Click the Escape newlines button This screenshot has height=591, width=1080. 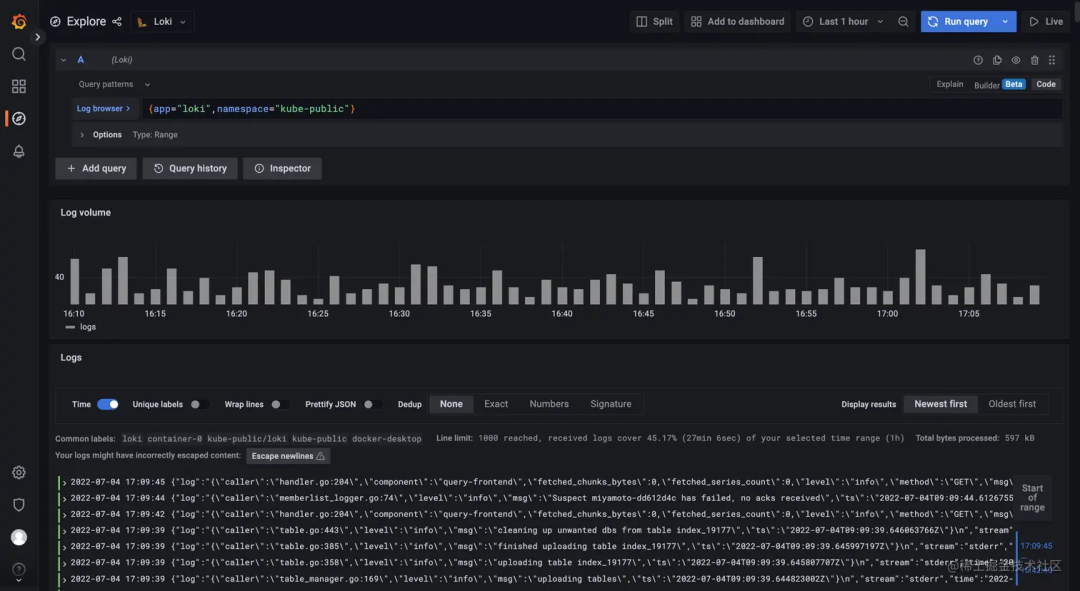[x=288, y=456]
